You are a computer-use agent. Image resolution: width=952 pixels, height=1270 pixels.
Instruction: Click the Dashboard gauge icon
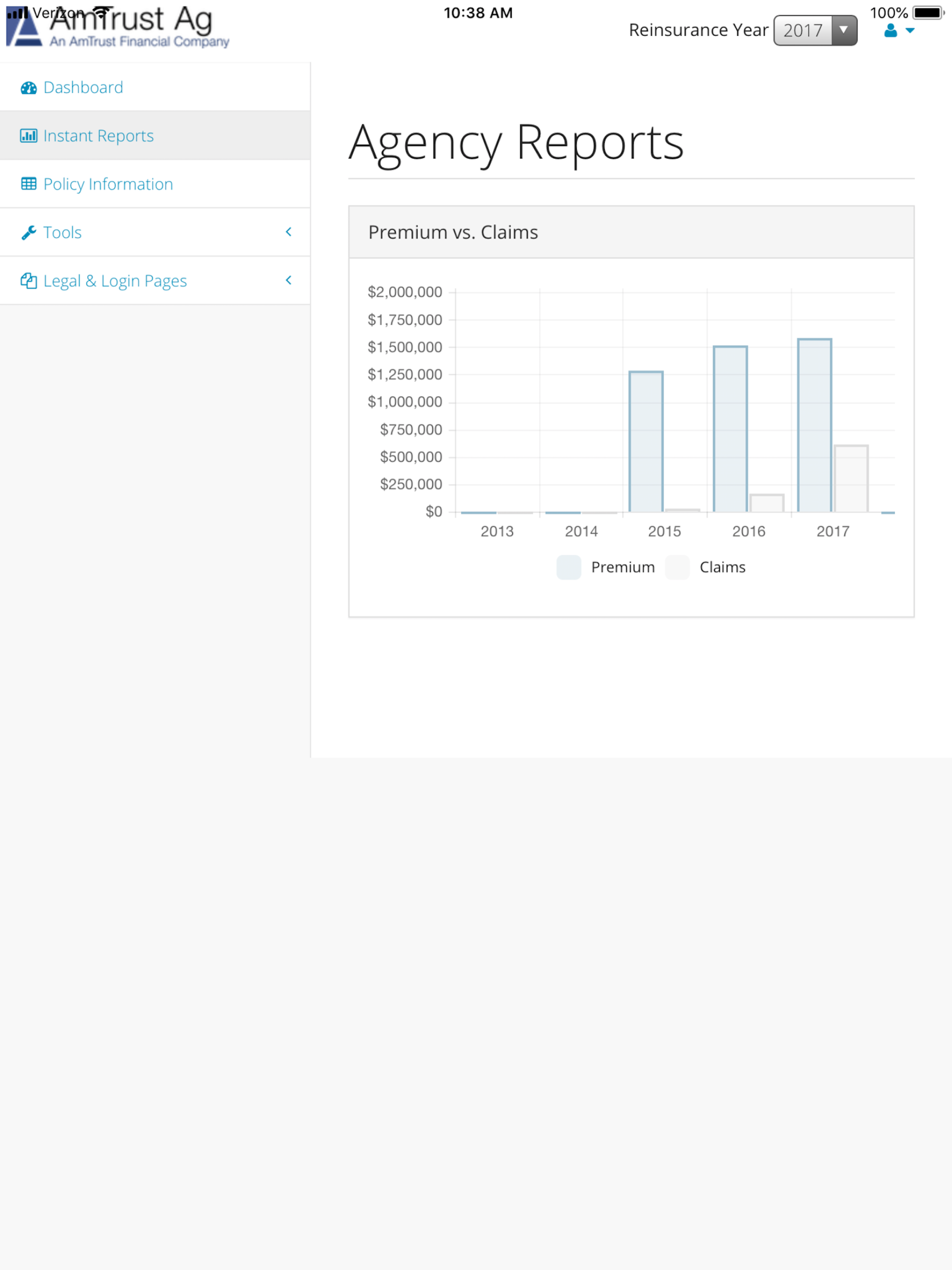click(29, 88)
